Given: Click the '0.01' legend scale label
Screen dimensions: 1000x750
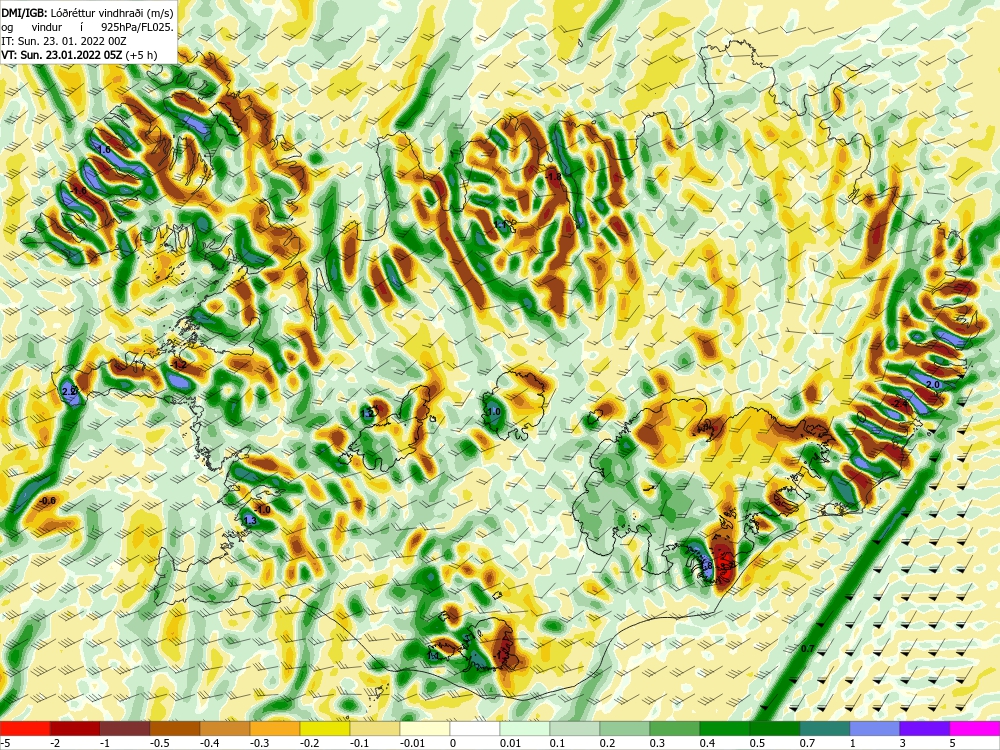Looking at the screenshot, I should [510, 742].
